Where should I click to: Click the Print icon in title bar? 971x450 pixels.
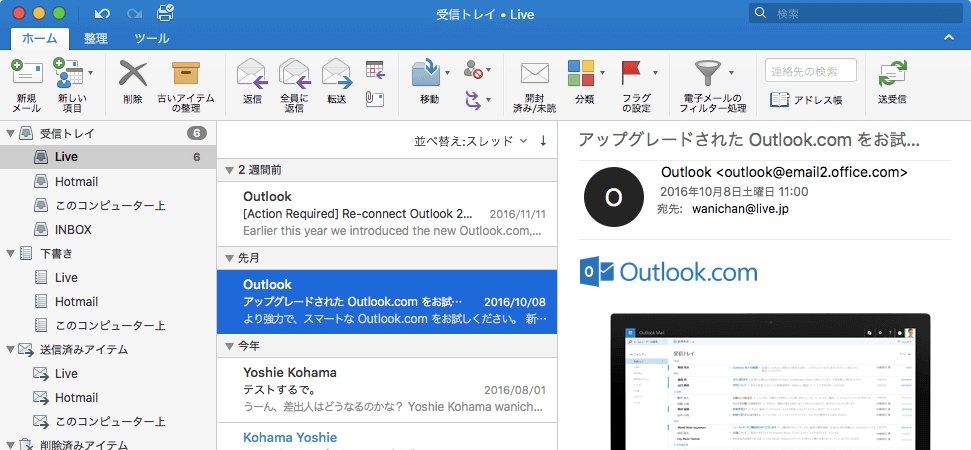click(165, 12)
